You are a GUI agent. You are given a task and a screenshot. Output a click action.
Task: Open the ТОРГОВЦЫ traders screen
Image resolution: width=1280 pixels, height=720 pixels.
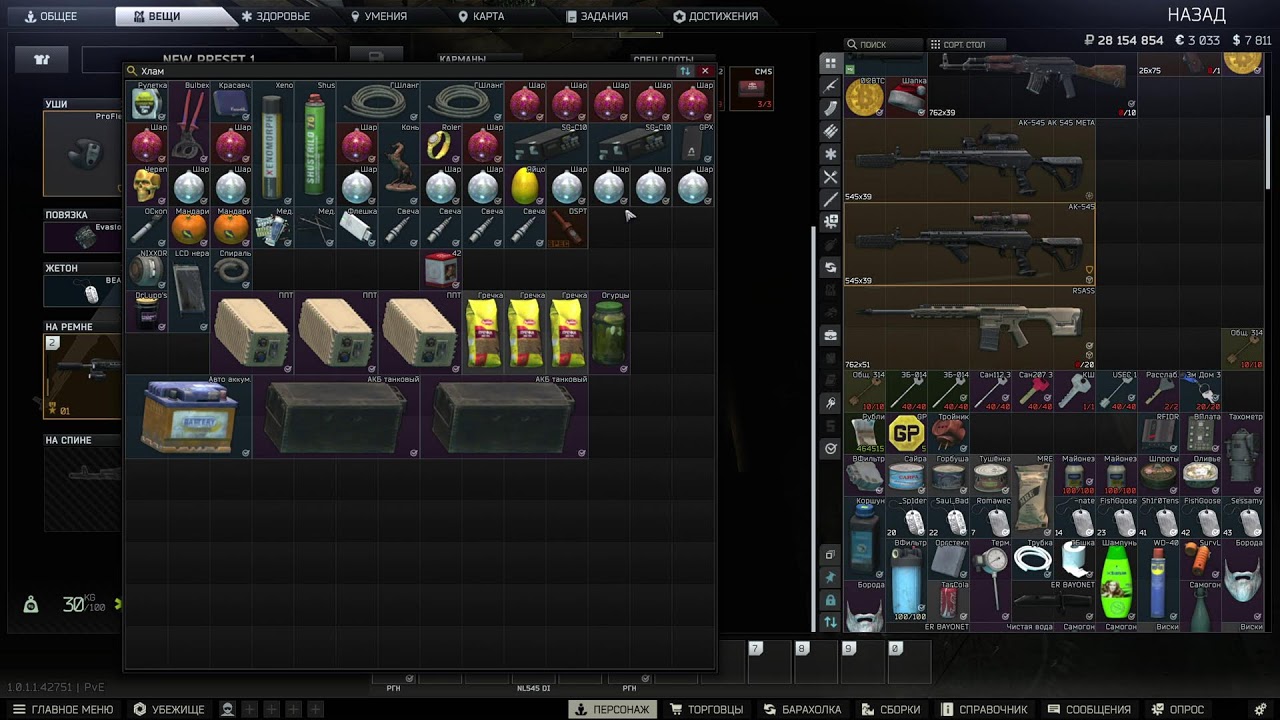tap(707, 709)
